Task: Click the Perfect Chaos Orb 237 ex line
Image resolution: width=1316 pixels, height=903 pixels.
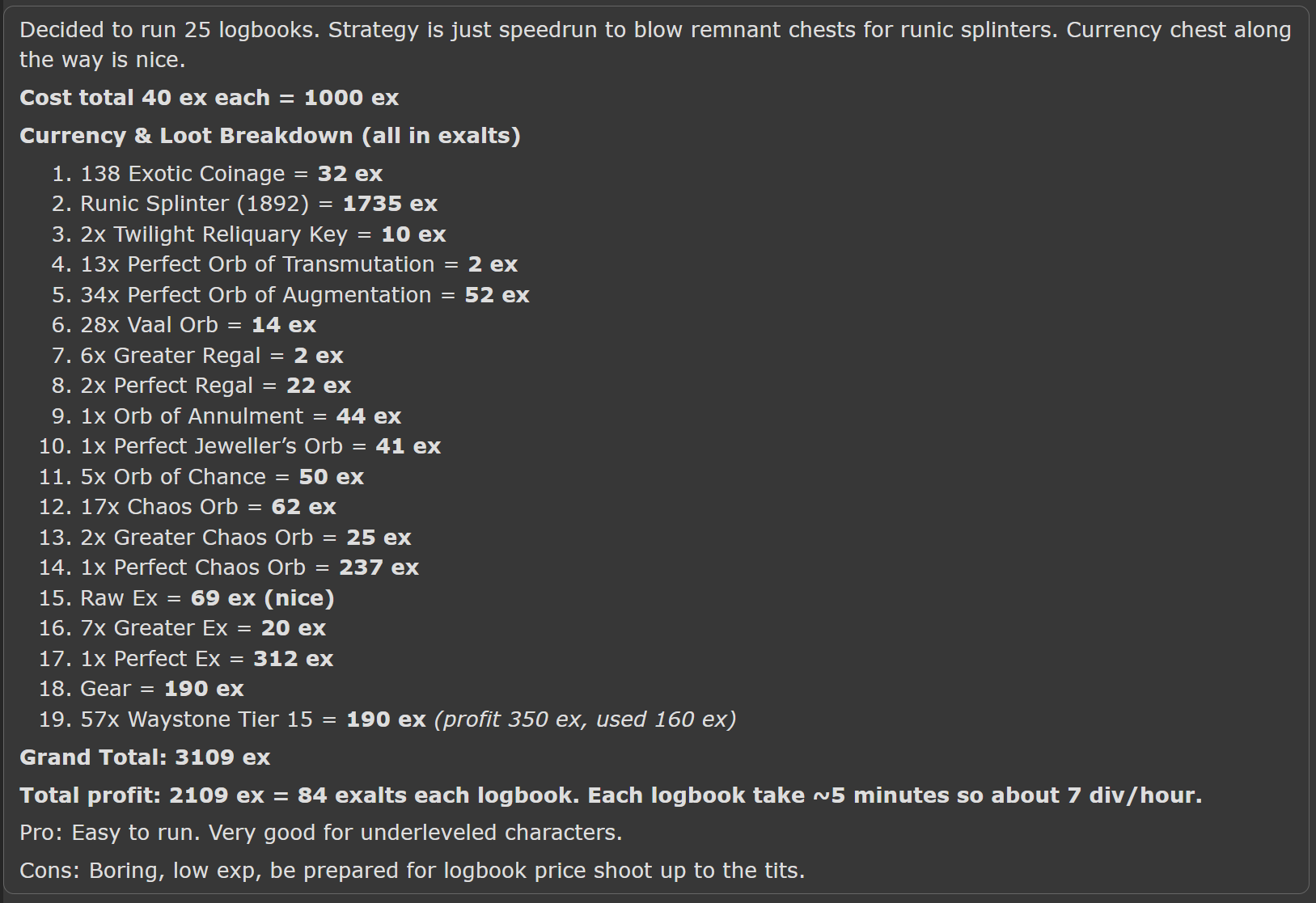Action: pos(250,568)
